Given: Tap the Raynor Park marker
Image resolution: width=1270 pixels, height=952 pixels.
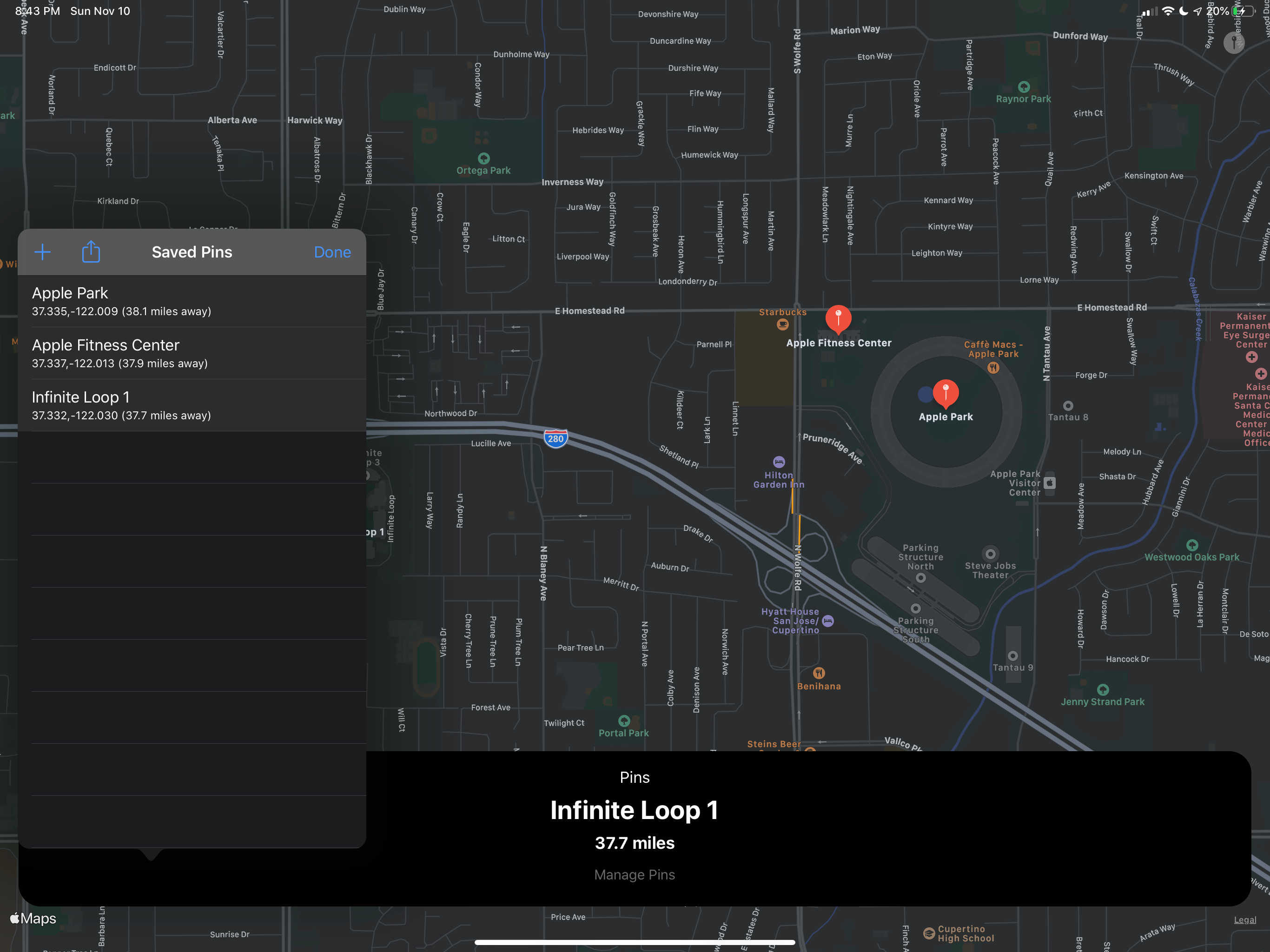Looking at the screenshot, I should click(1024, 87).
